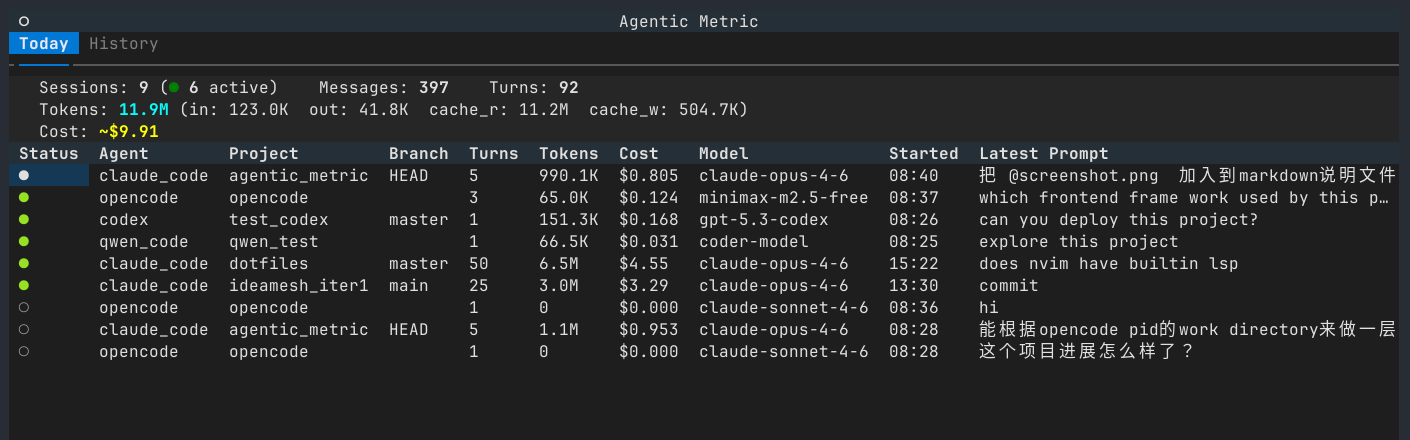
Task: Click the in: 123.0K token figure
Action: (239, 109)
